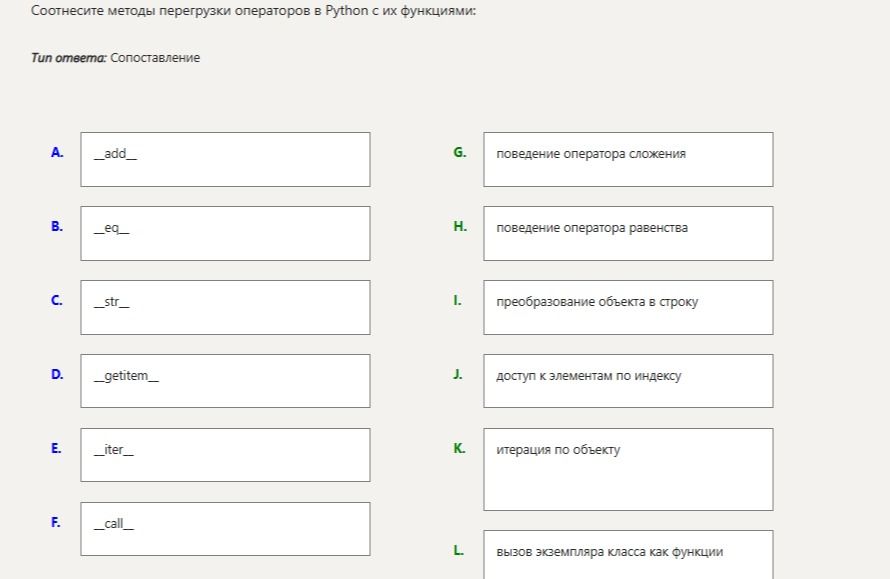Click 'вызов экземпляра класса как функции' box
The width and height of the screenshot is (890, 579).
point(628,555)
